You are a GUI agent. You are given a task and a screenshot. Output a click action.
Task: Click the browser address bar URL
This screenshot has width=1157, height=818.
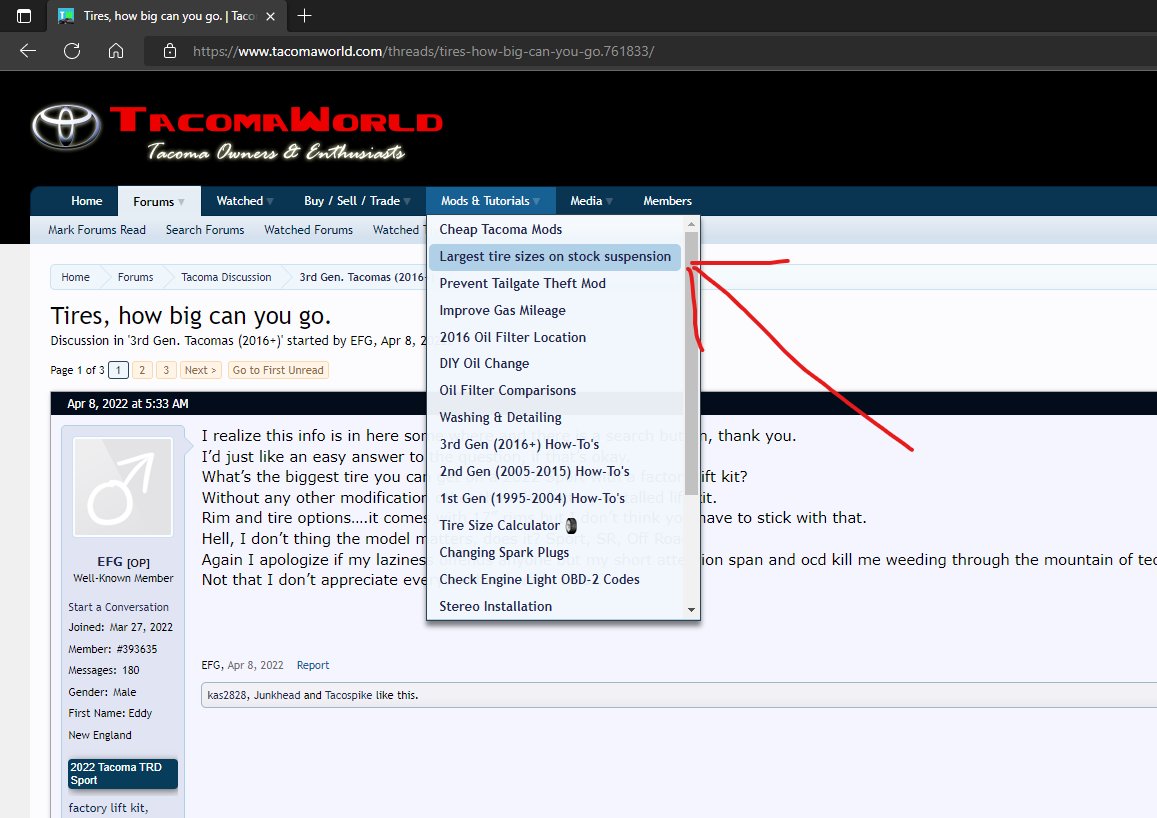[424, 52]
